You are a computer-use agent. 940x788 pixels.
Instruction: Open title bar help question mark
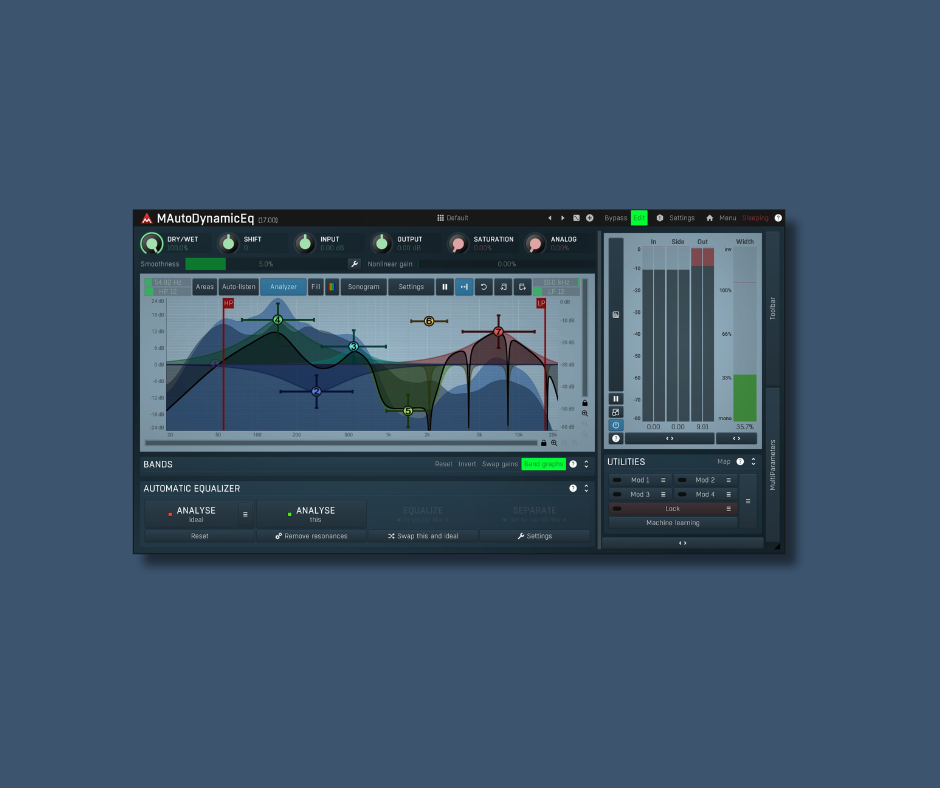click(778, 218)
